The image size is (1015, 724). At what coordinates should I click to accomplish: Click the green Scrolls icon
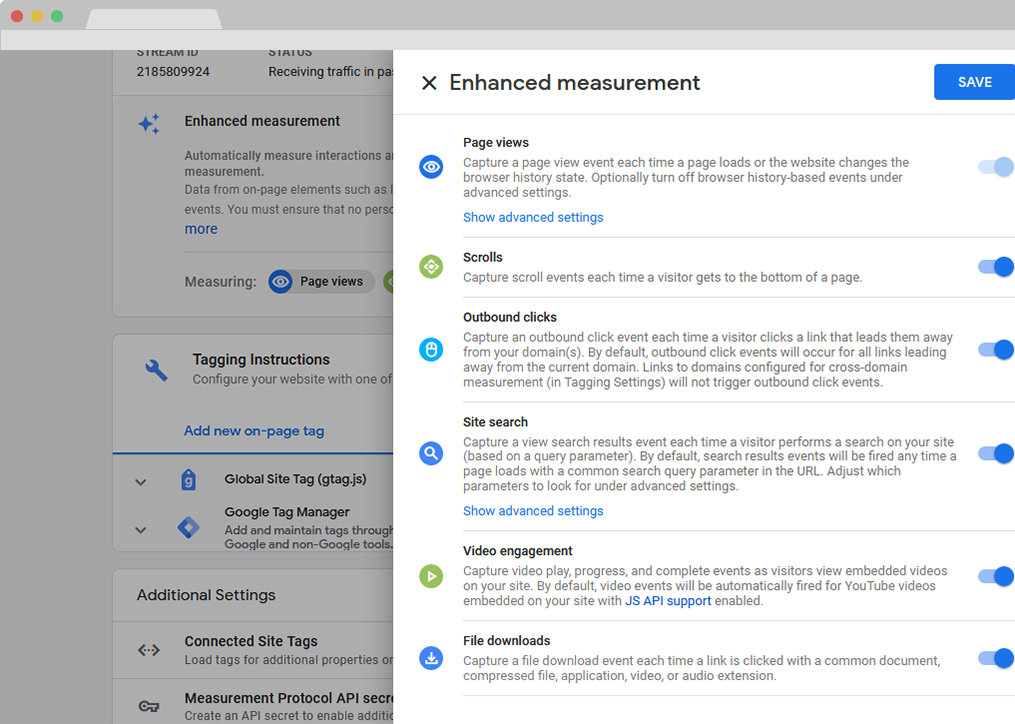[431, 267]
